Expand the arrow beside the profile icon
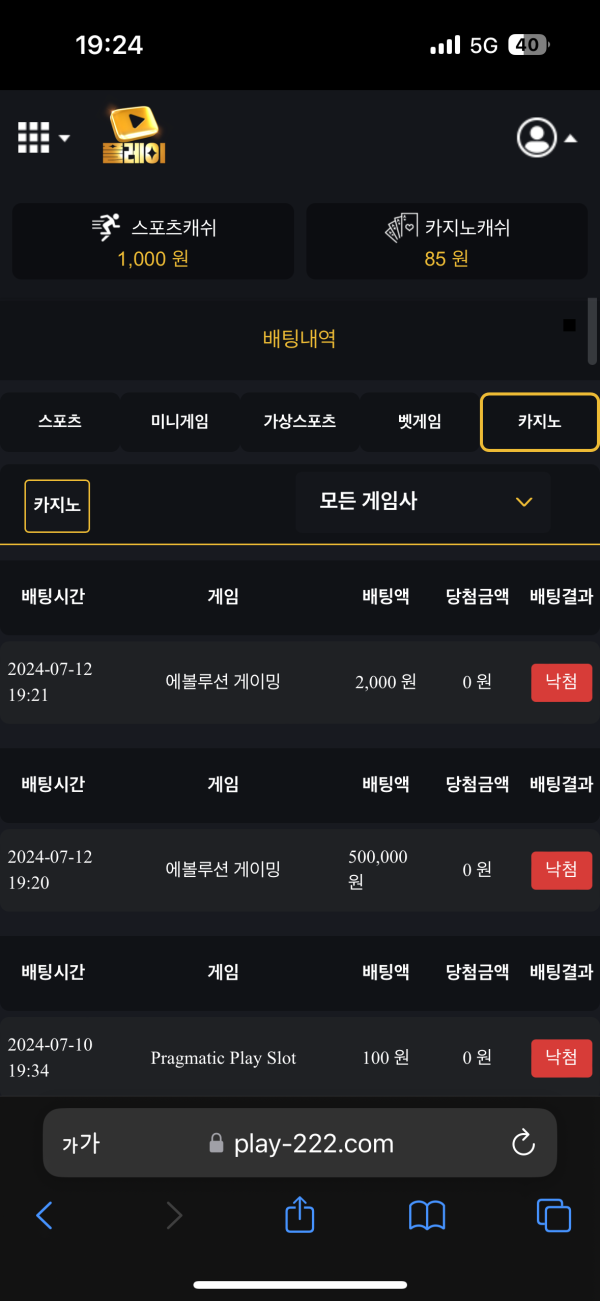Image resolution: width=600 pixels, height=1301 pixels. point(570,139)
